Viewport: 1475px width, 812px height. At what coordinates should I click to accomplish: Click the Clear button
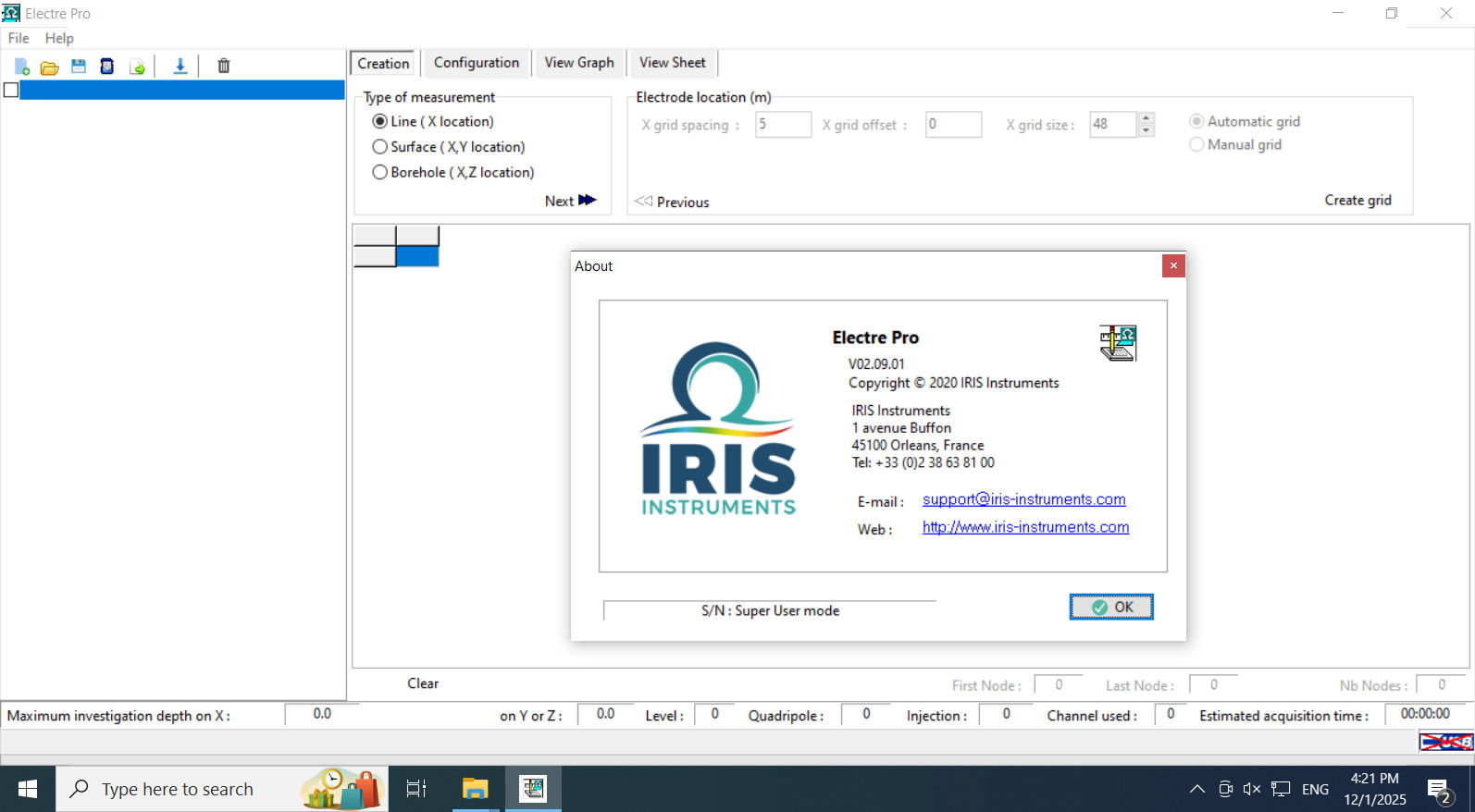pyautogui.click(x=423, y=683)
